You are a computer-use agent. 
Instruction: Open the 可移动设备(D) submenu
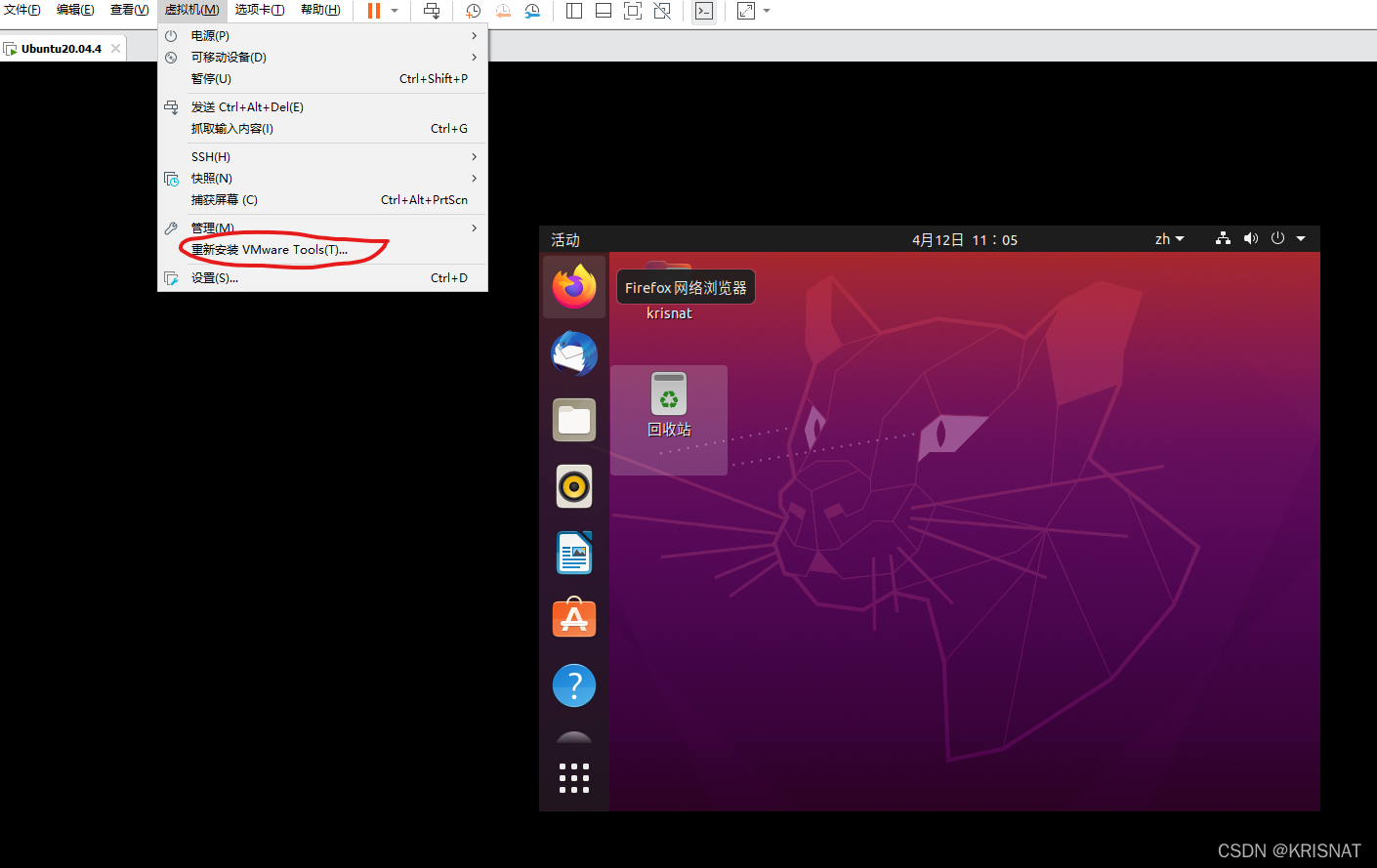click(x=322, y=57)
